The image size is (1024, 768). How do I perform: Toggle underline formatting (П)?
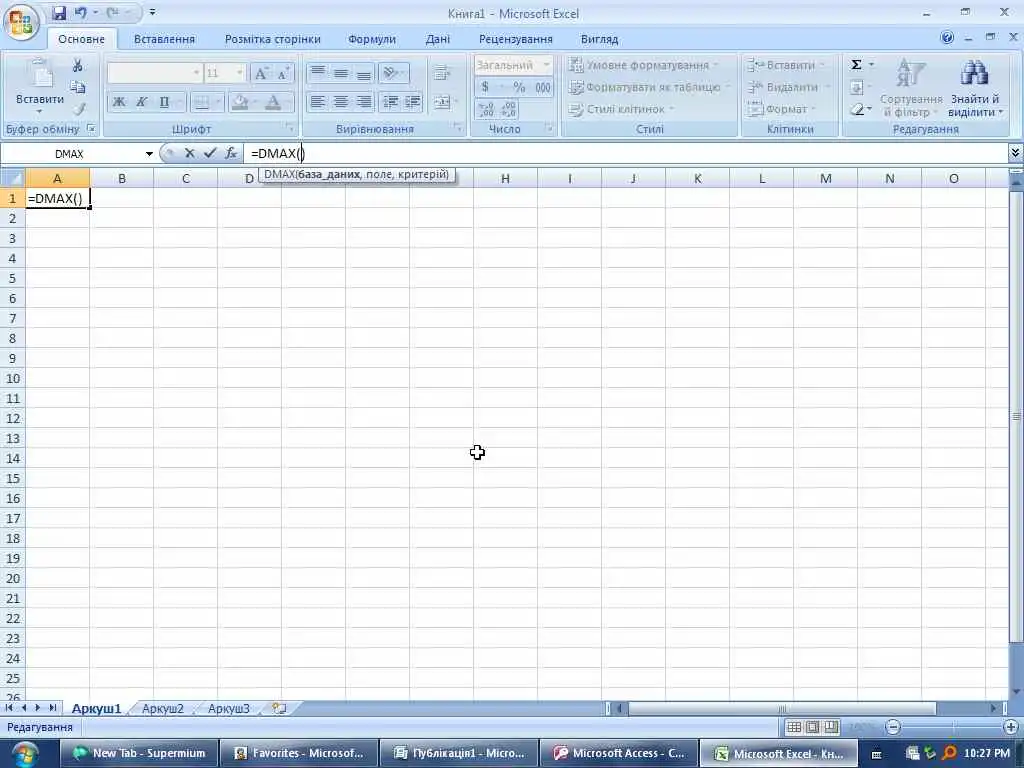[x=165, y=102]
